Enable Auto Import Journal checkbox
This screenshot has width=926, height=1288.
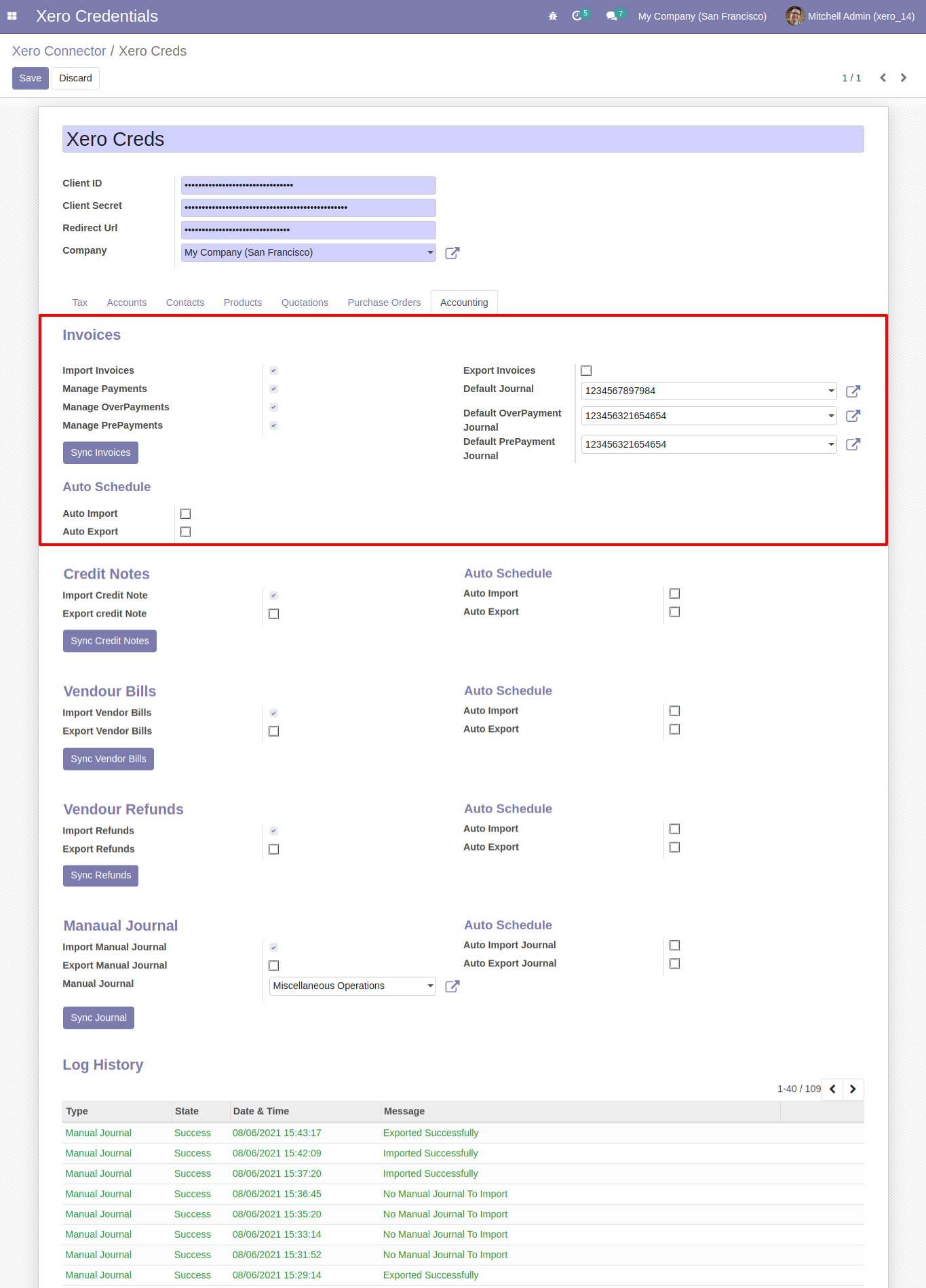point(674,945)
